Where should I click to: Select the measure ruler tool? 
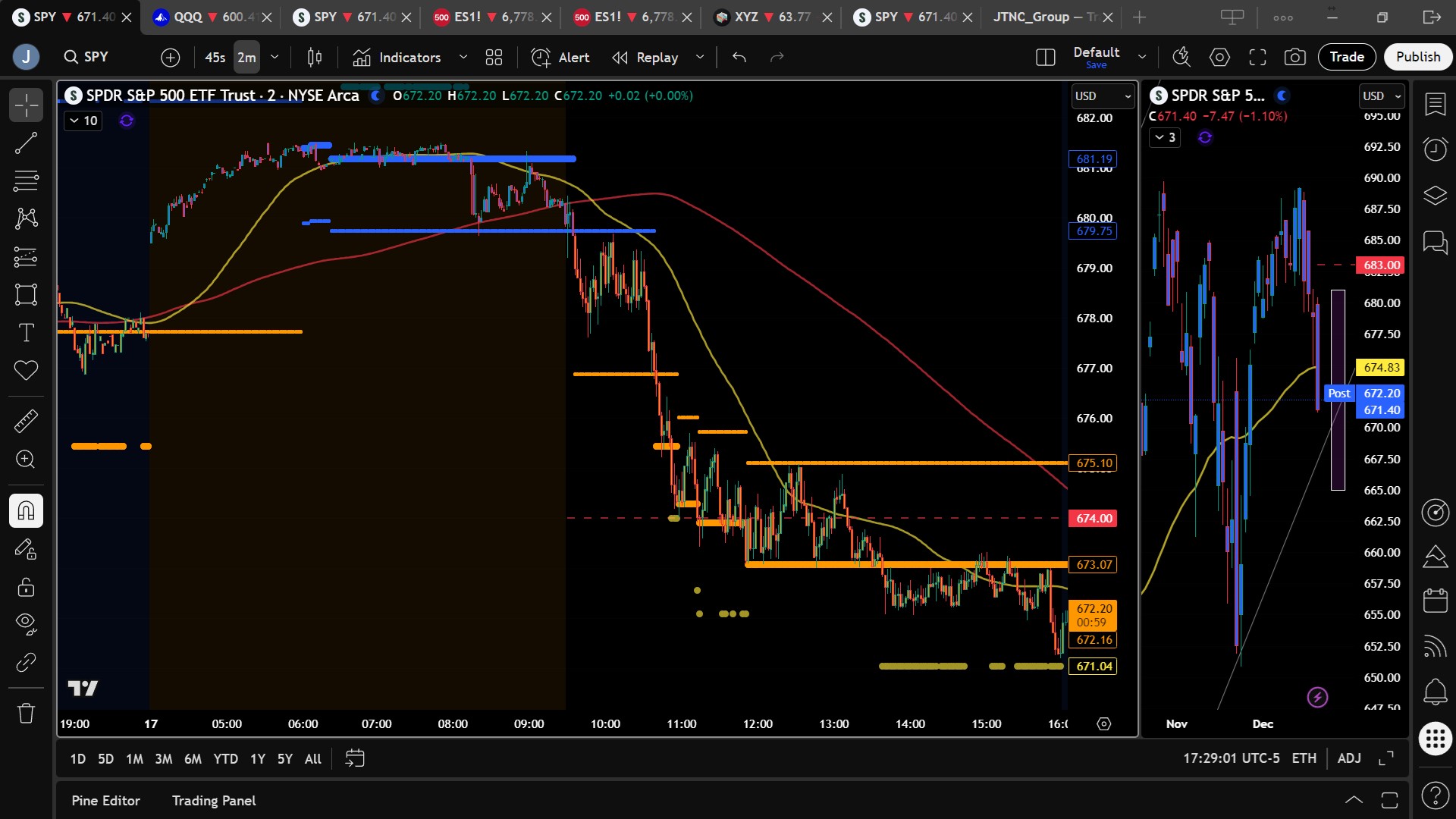(26, 421)
